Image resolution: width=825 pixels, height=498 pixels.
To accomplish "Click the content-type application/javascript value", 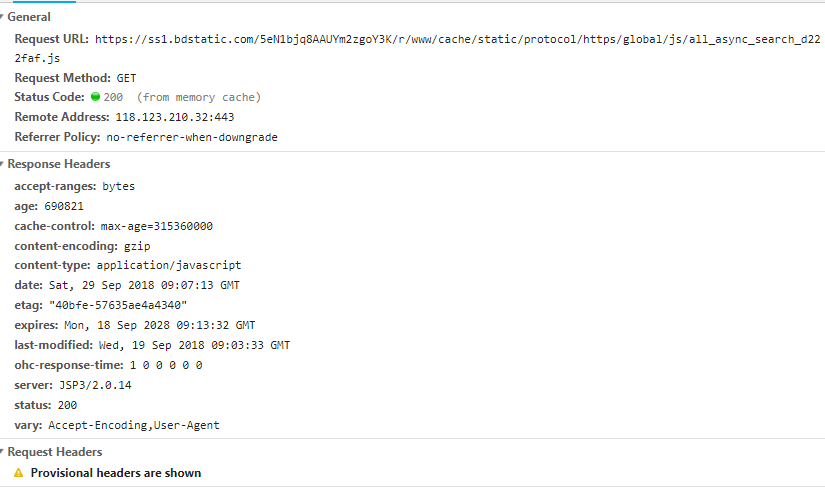I will pyautogui.click(x=169, y=266).
